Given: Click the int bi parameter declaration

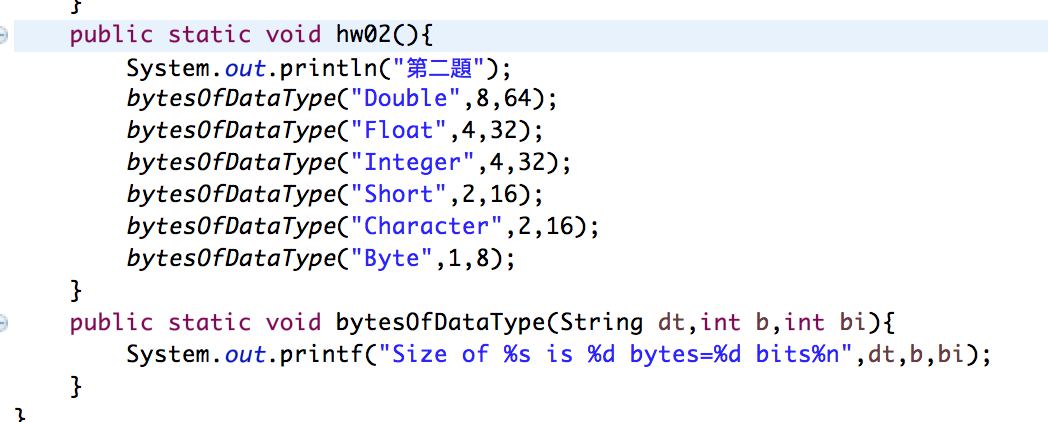Looking at the screenshot, I should (823, 324).
